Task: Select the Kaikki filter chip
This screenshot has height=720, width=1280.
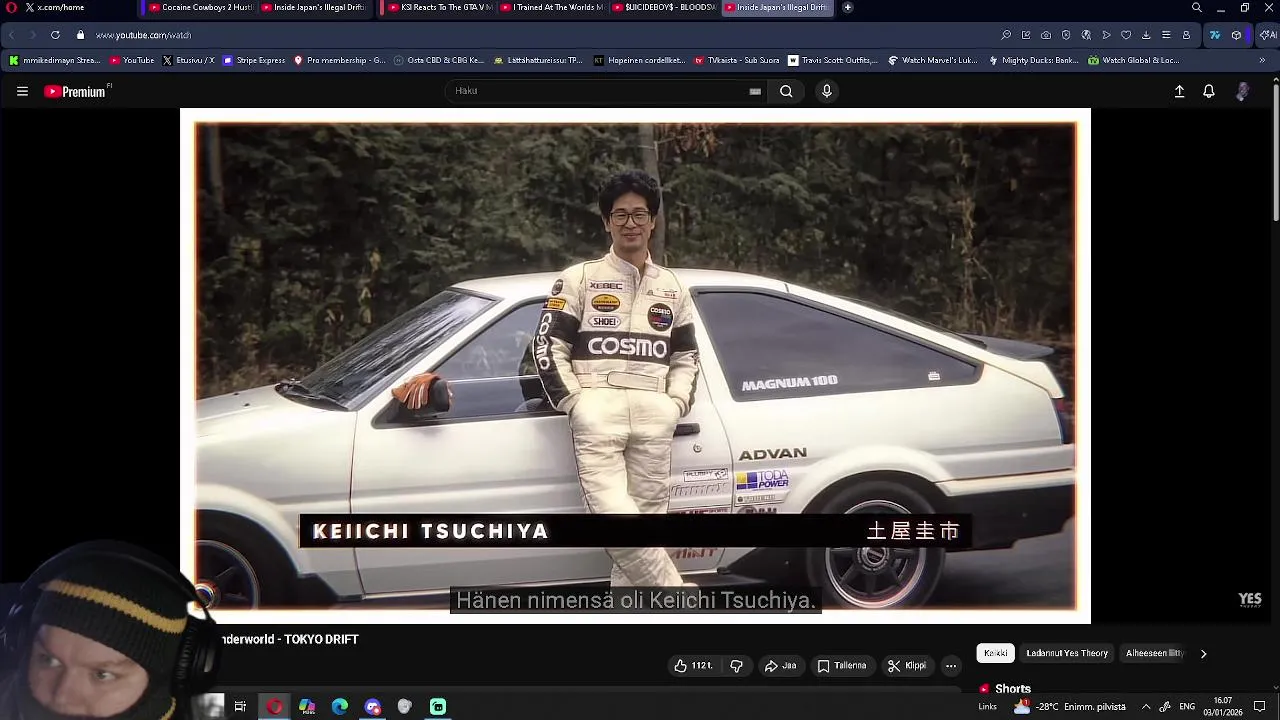Action: [x=995, y=653]
